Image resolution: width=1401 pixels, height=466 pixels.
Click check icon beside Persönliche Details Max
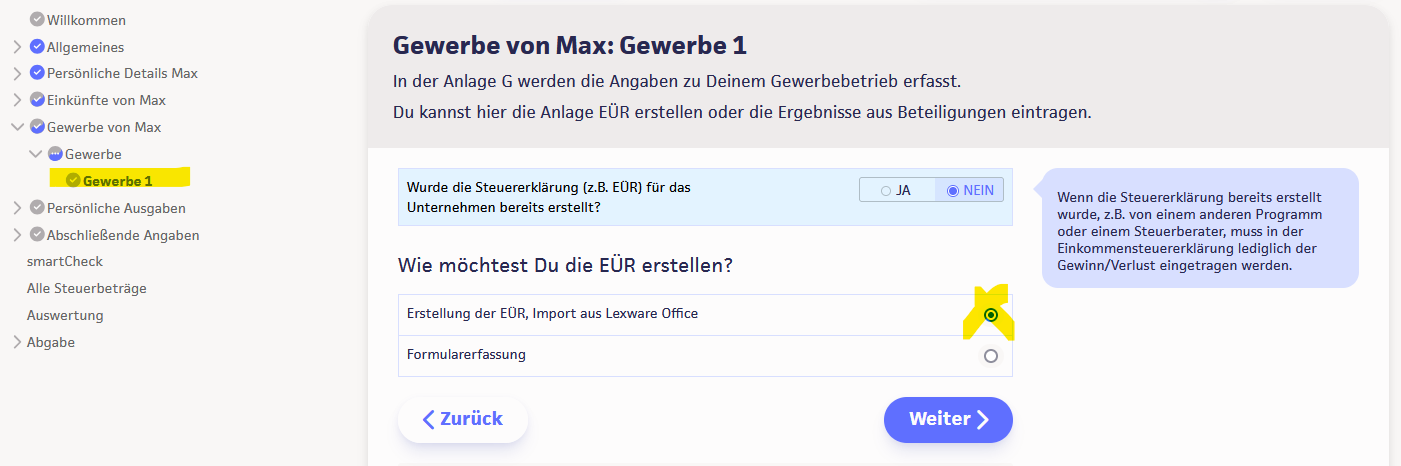click(37, 73)
